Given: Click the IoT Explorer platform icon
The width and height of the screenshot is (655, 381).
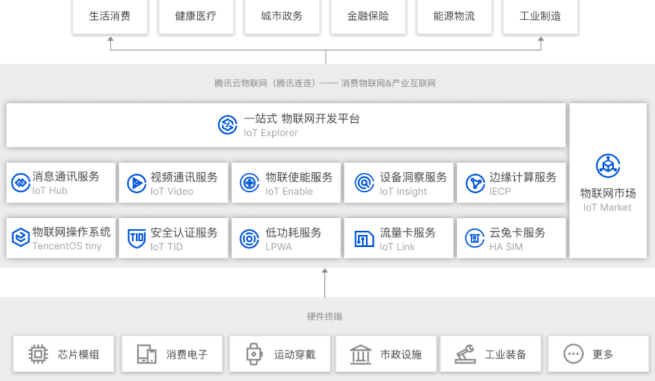Looking at the screenshot, I should pos(228,125).
